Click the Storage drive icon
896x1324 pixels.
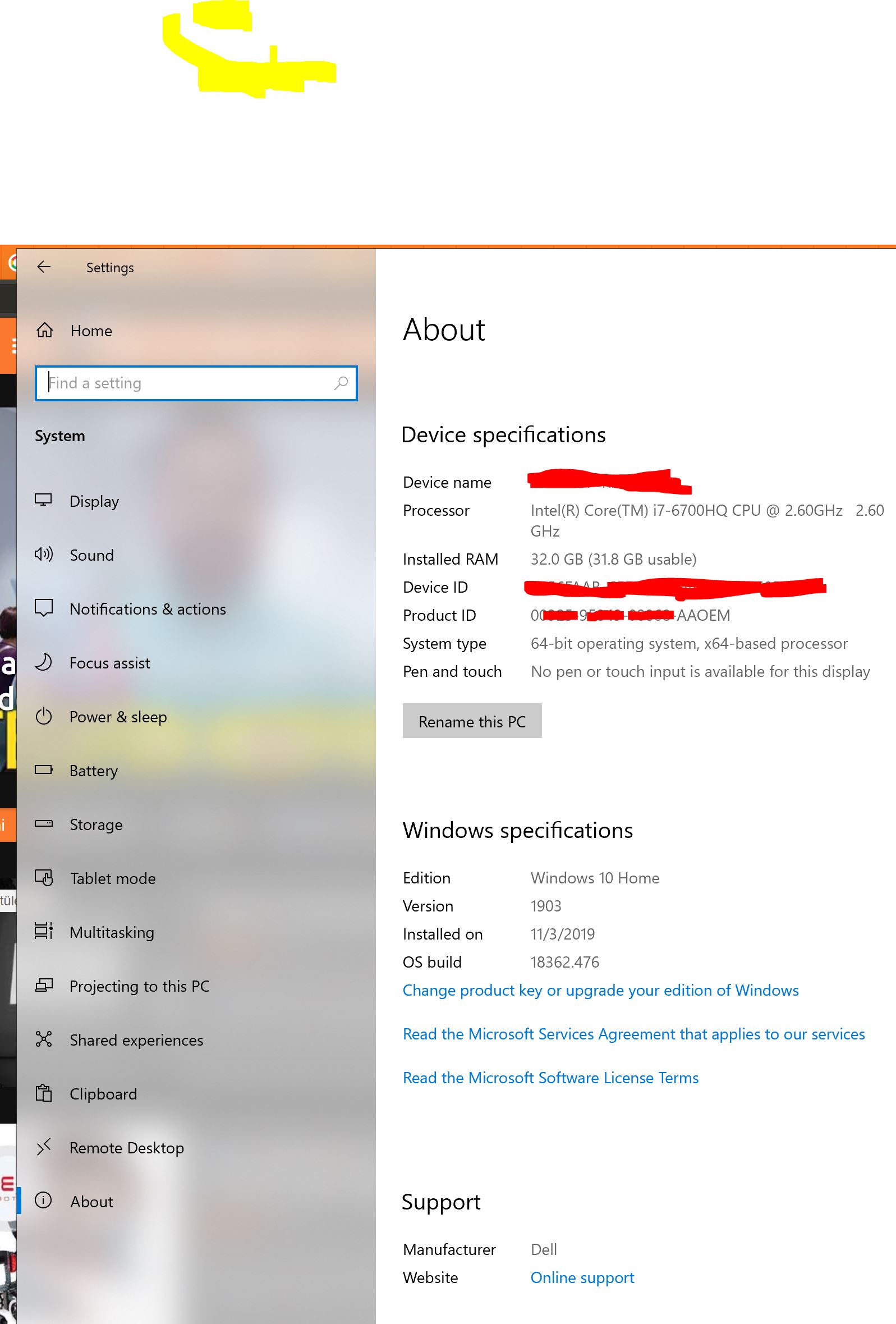click(43, 824)
